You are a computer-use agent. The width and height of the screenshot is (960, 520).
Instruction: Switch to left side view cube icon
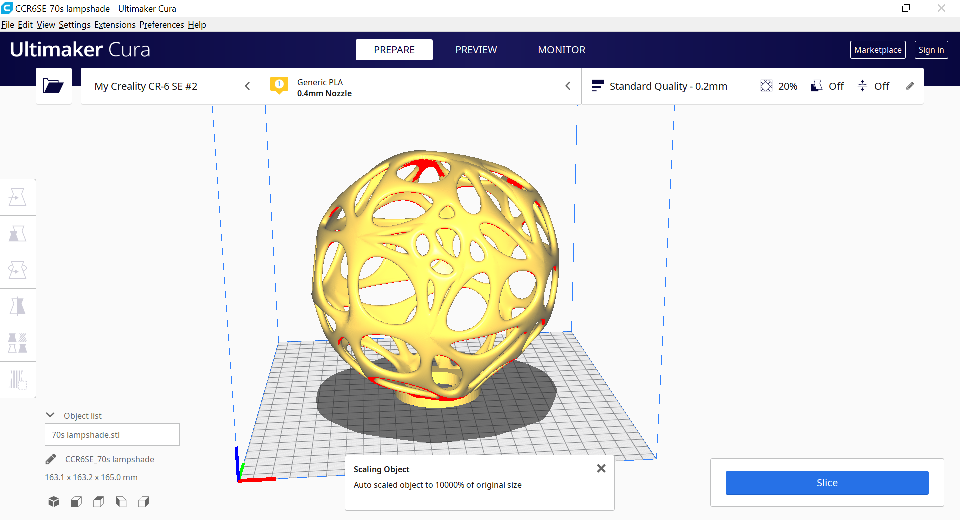(x=121, y=502)
